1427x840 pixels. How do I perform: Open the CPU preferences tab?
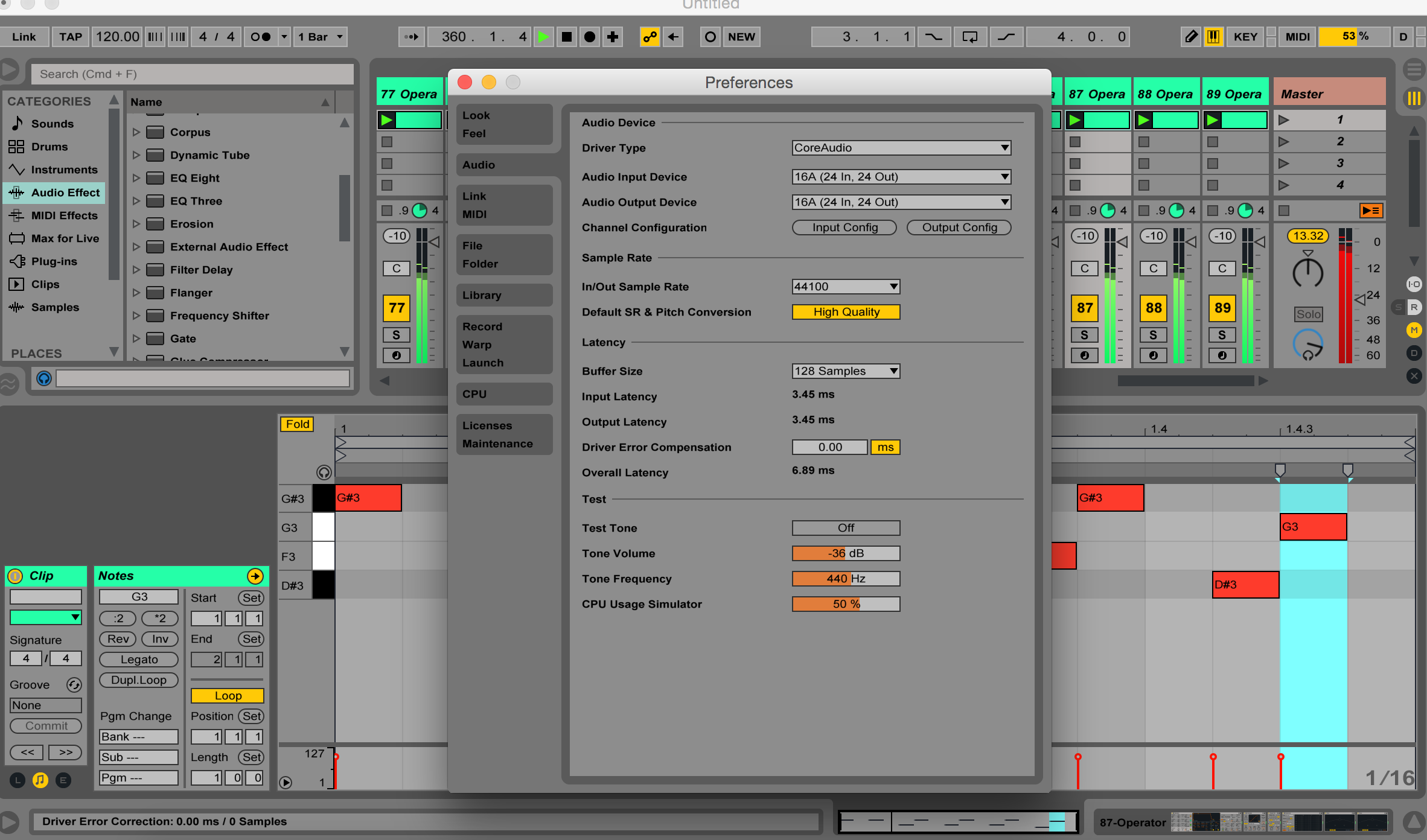click(x=504, y=394)
